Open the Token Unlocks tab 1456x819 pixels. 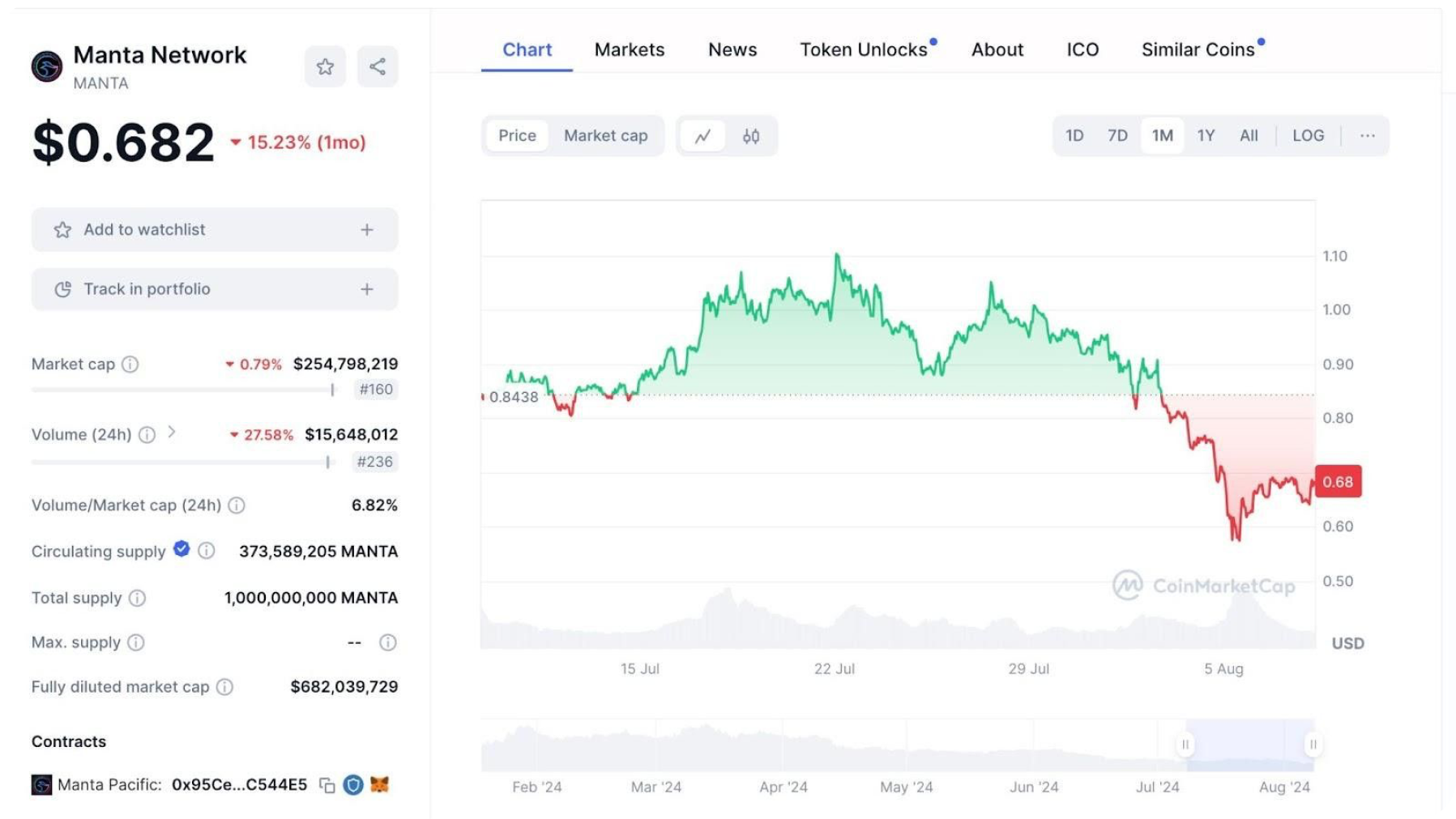pyautogui.click(x=864, y=49)
